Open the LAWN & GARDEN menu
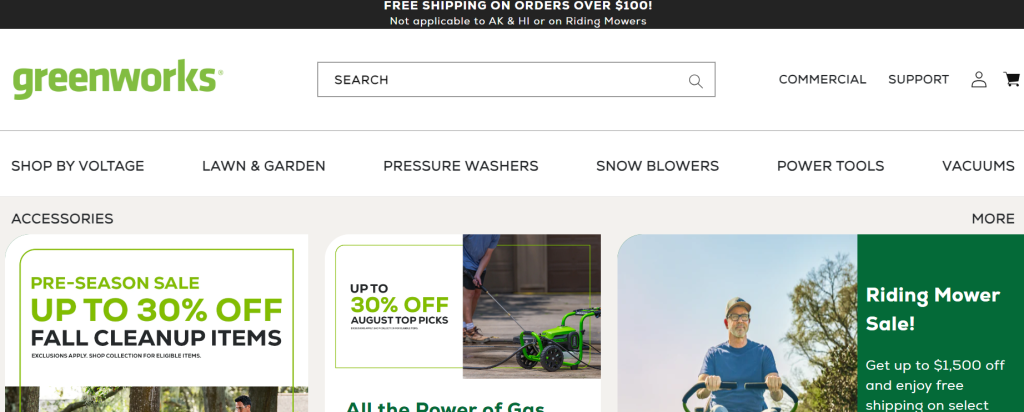The image size is (1024, 412). coord(264,166)
